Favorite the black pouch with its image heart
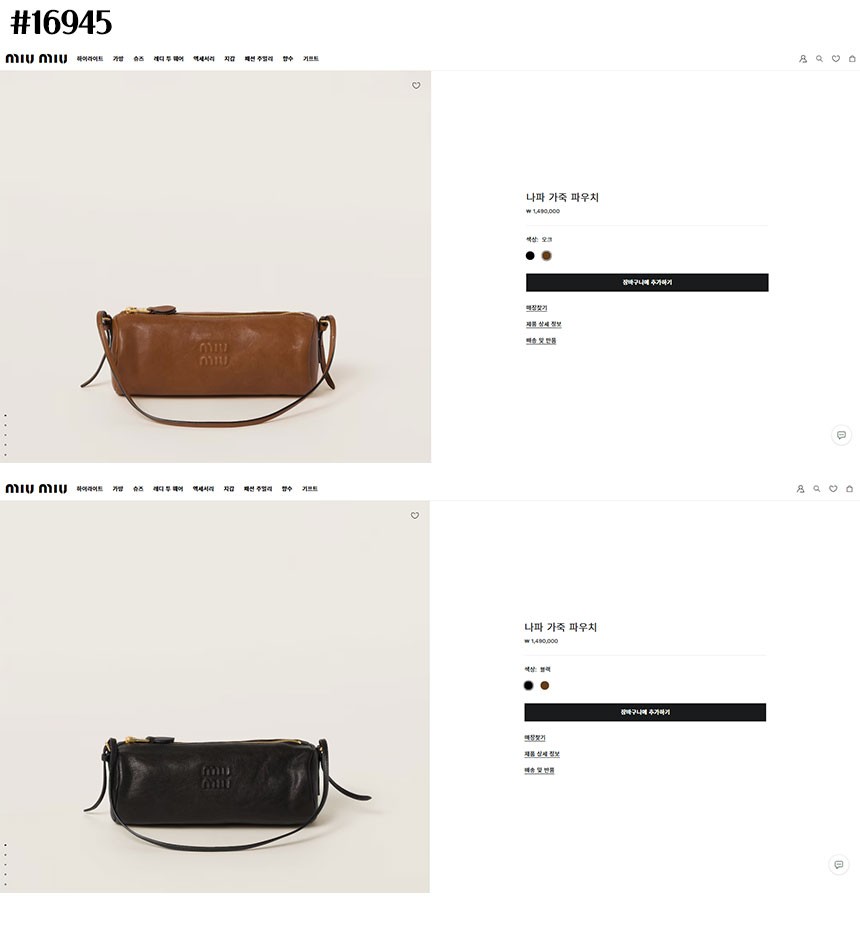Image resolution: width=860 pixels, height=946 pixels. pyautogui.click(x=415, y=516)
